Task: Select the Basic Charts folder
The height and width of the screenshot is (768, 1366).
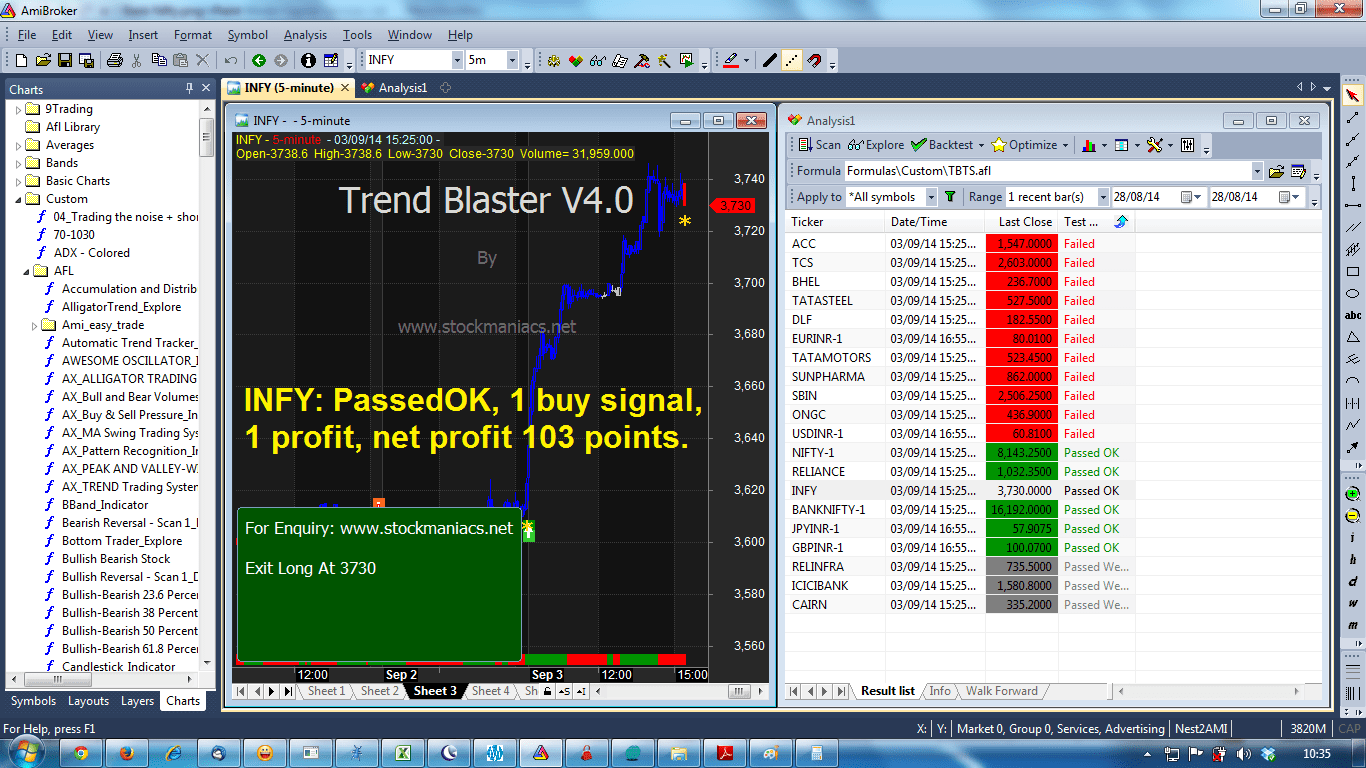Action: [x=78, y=181]
